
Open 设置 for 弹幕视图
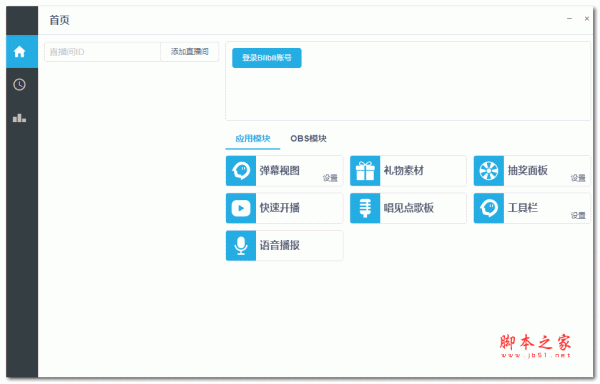(x=330, y=178)
